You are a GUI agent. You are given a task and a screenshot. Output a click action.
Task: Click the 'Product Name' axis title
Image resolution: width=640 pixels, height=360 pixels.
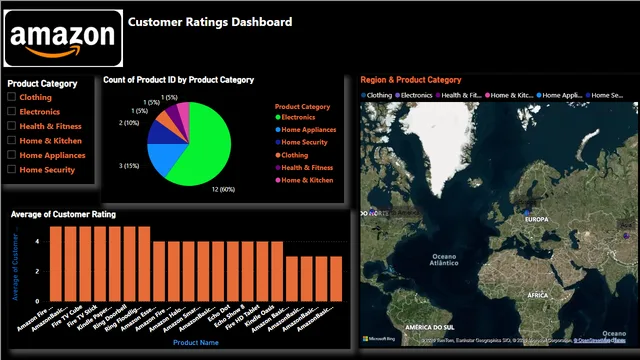tap(196, 342)
